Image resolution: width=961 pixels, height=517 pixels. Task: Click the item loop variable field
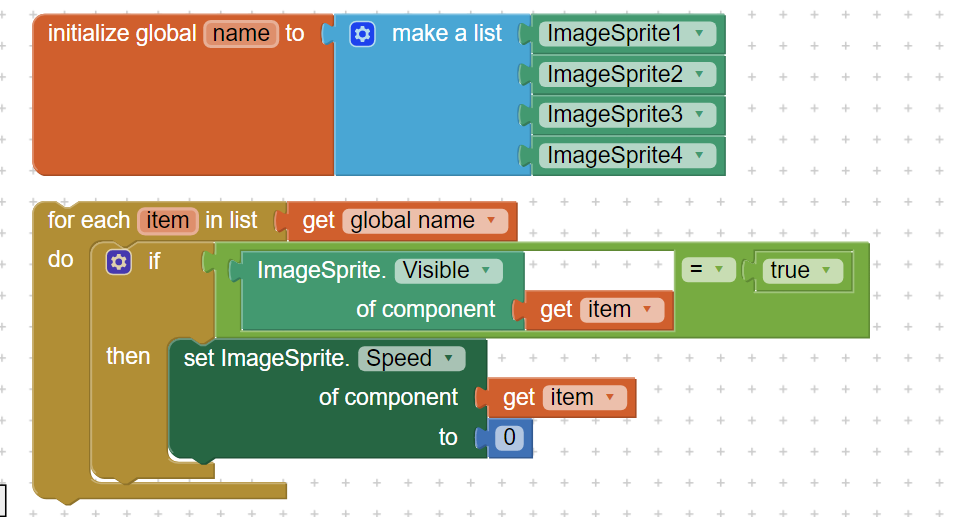point(168,221)
